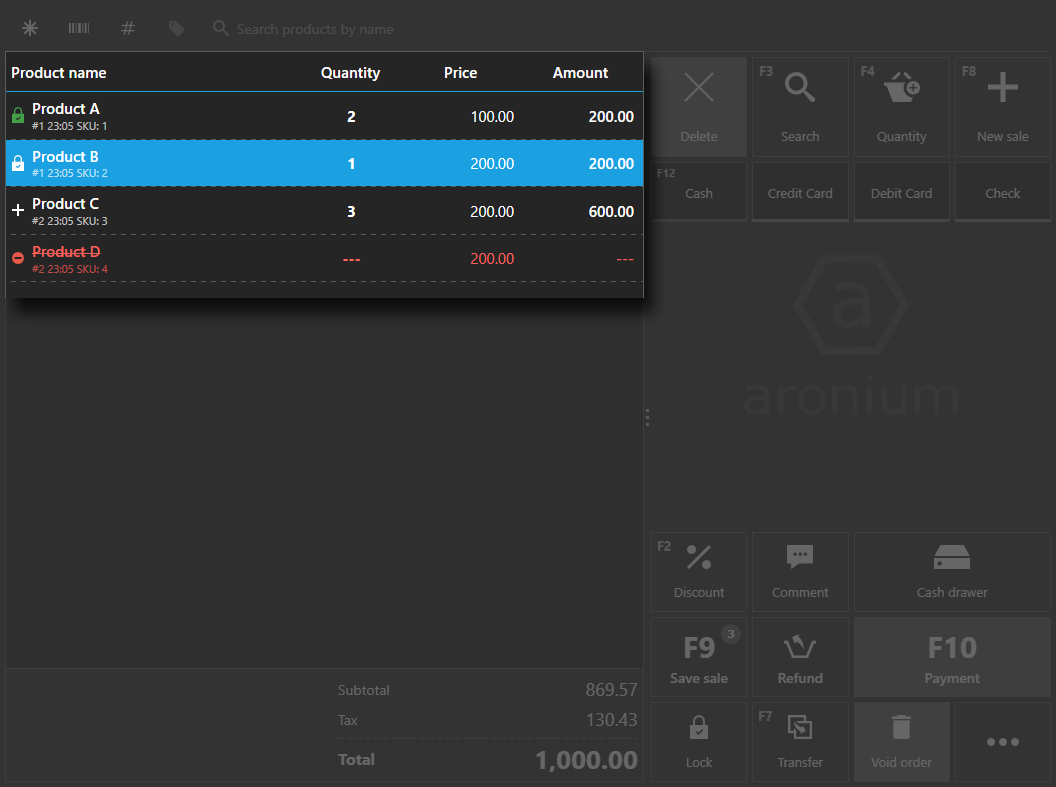The height and width of the screenshot is (787, 1056).
Task: Click the tag icon in top toolbar
Action: [176, 29]
